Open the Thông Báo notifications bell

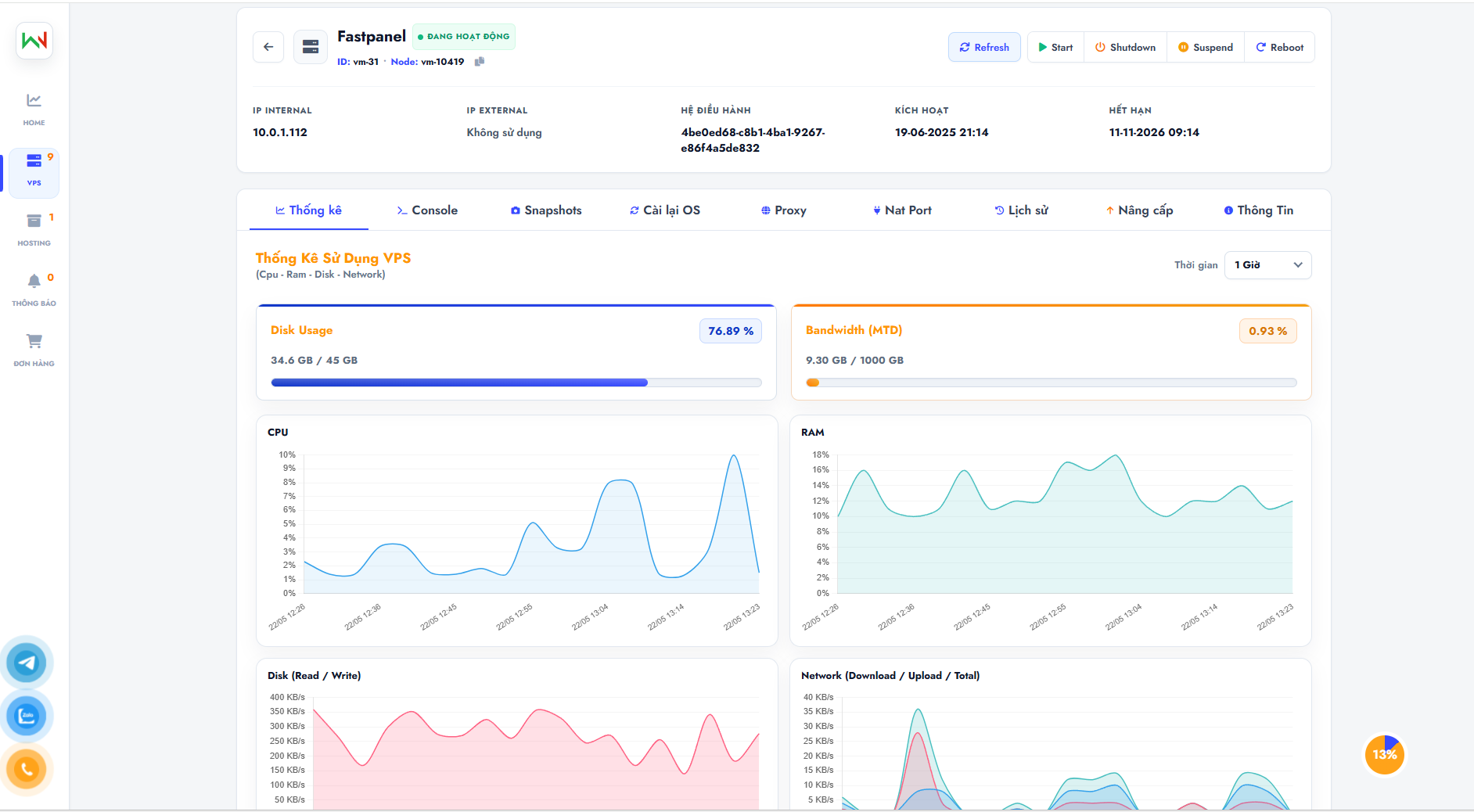pyautogui.click(x=34, y=290)
